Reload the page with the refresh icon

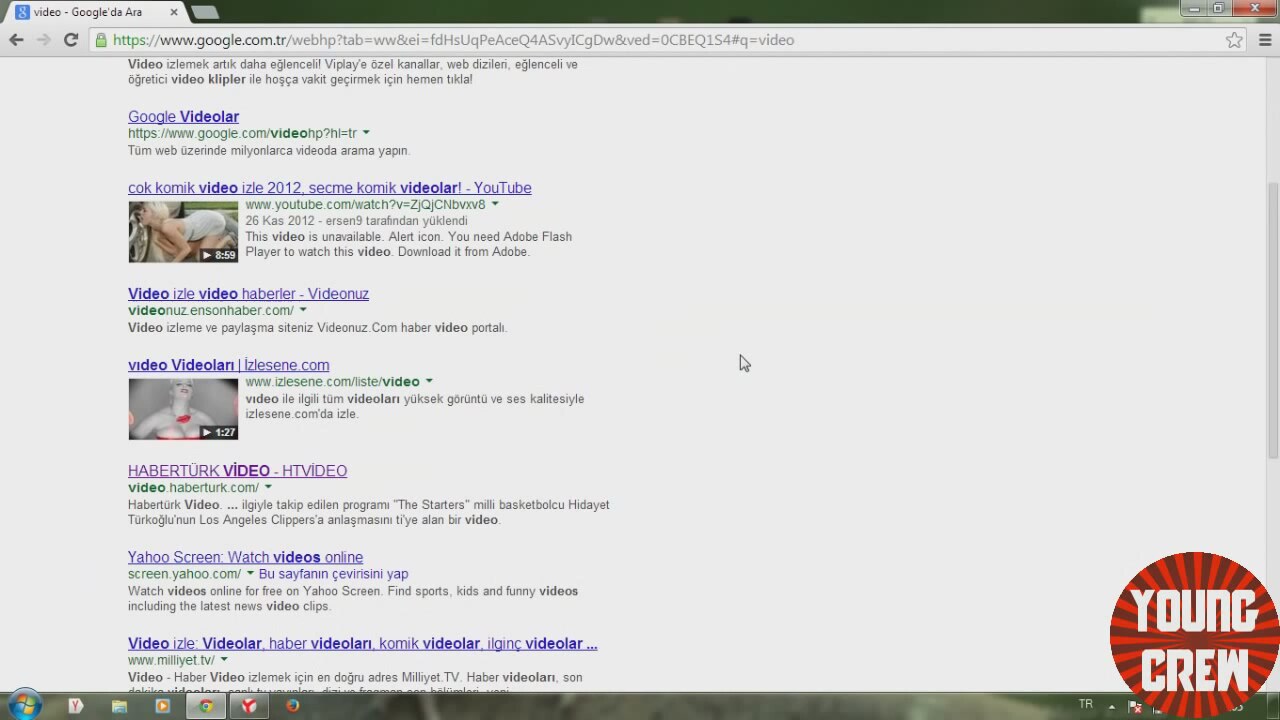70,40
